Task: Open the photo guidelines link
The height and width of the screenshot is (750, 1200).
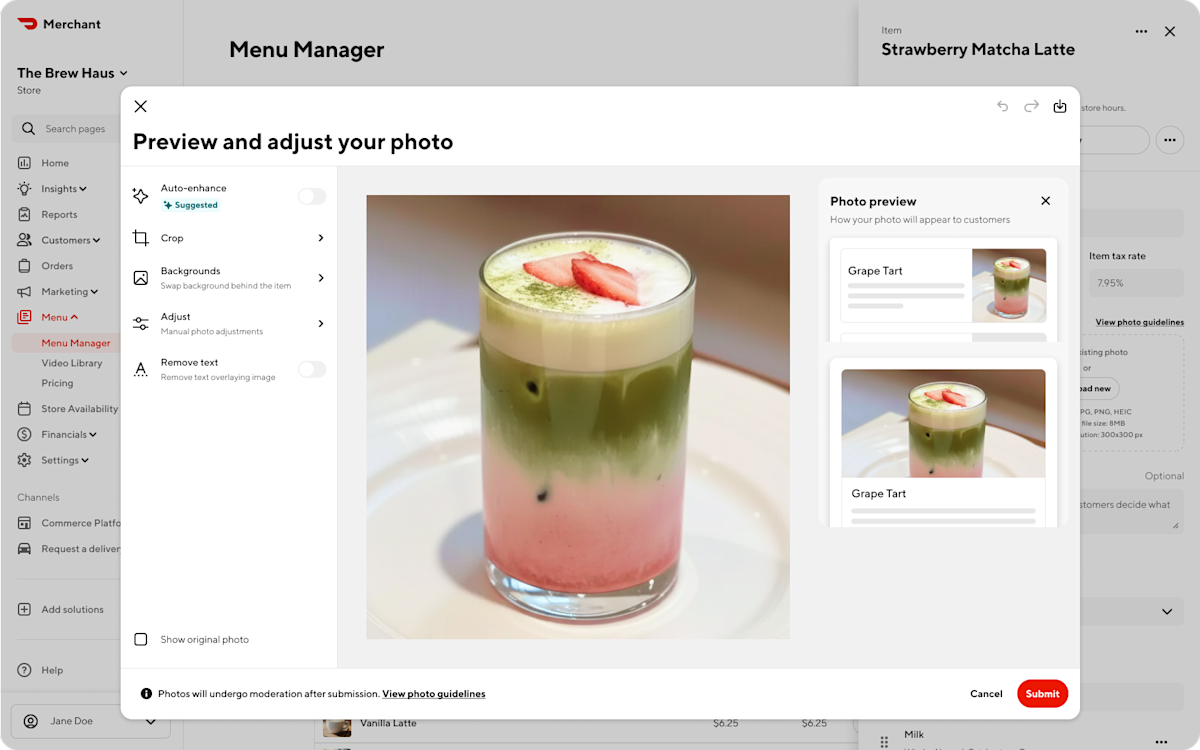Action: point(433,693)
